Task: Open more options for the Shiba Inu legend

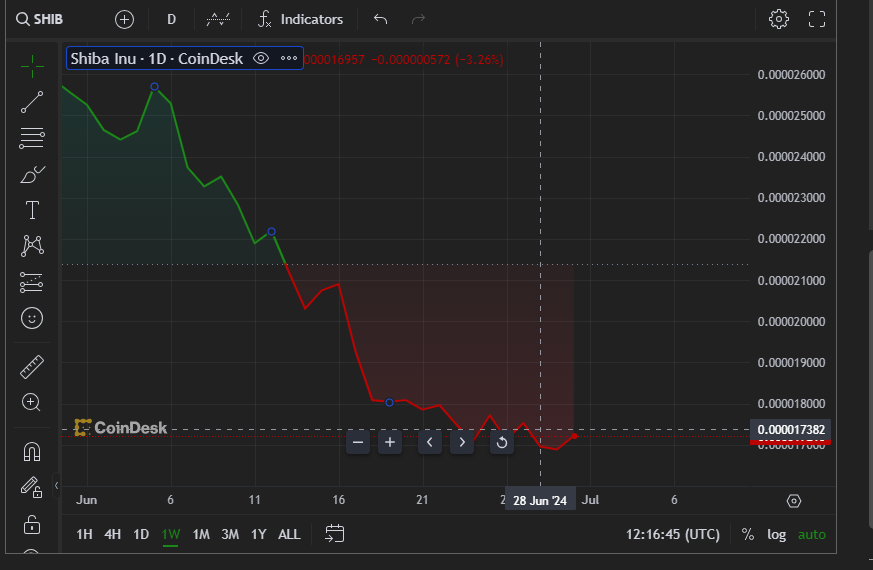Action: (289, 58)
